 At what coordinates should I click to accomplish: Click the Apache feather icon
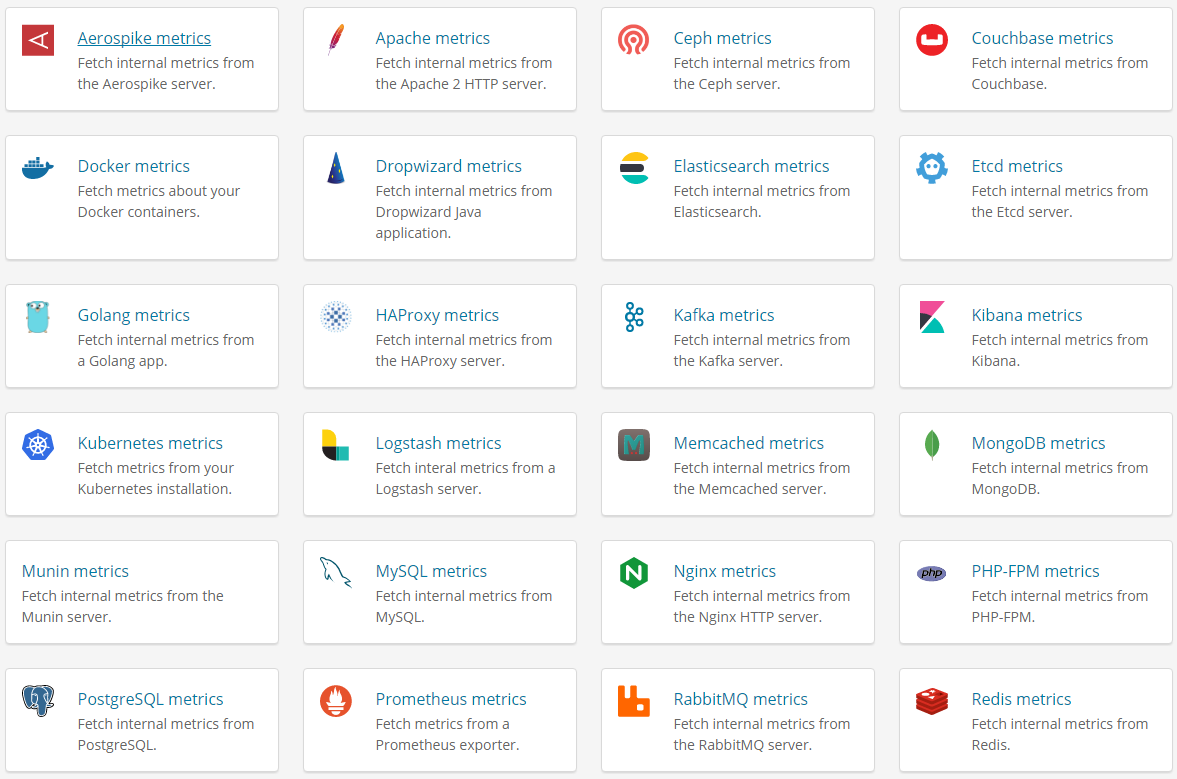(x=336, y=40)
